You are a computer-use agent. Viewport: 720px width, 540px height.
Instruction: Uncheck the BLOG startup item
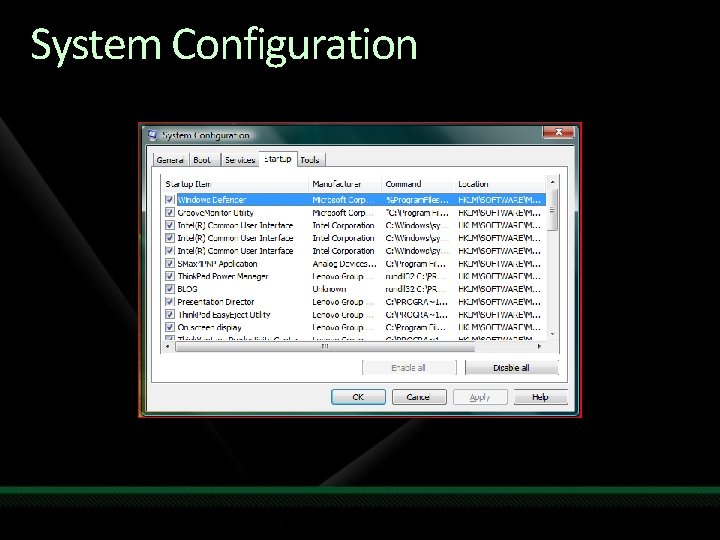coord(169,289)
